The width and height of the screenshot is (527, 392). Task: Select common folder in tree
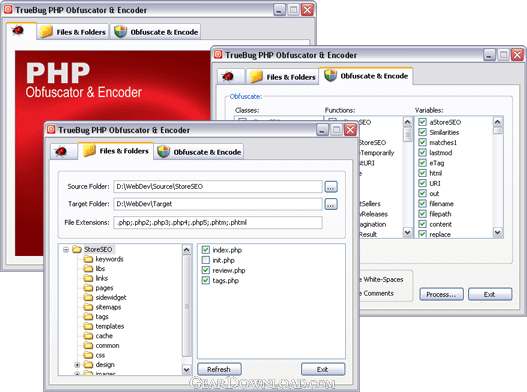click(107, 346)
